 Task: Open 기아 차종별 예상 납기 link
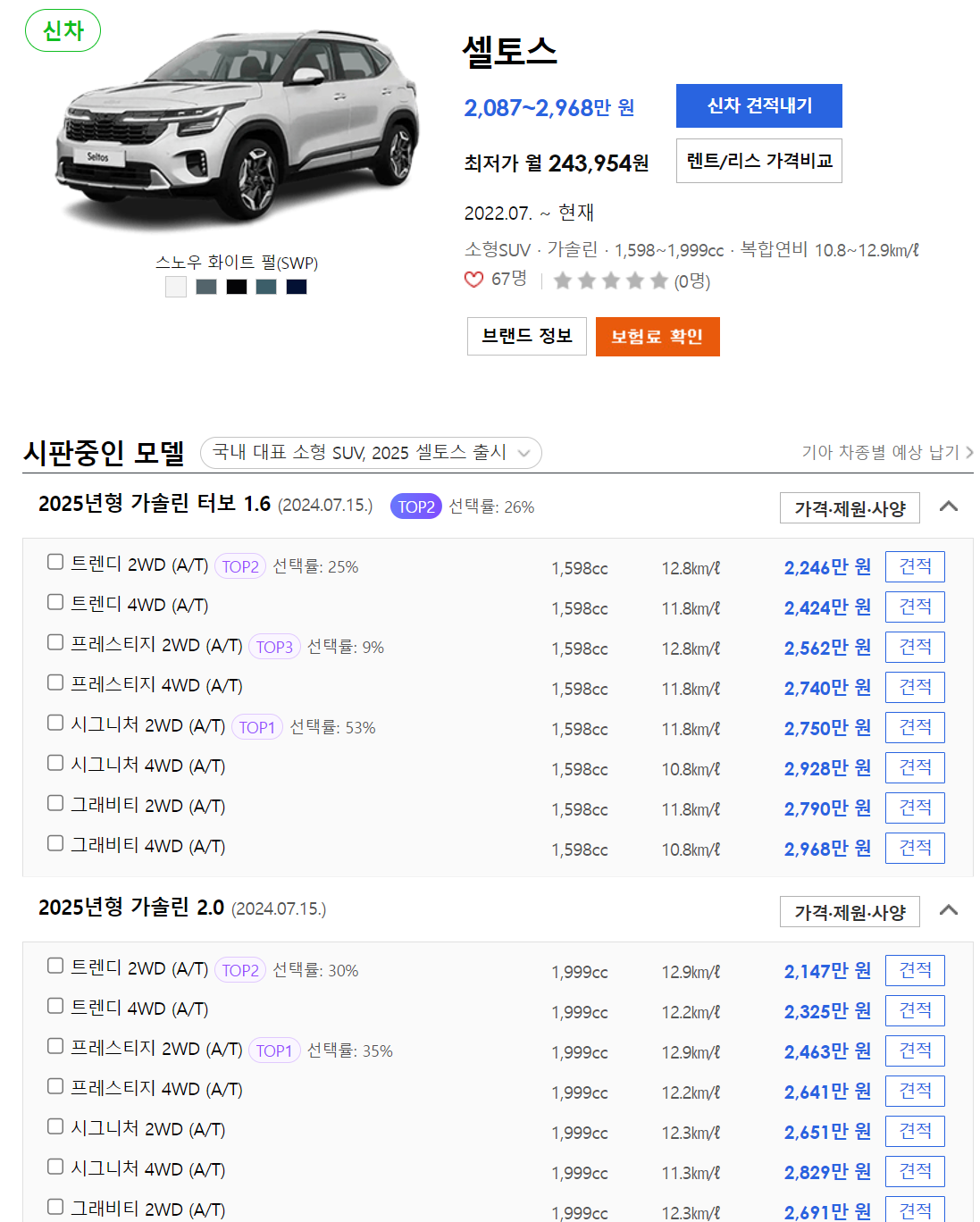pyautogui.click(x=887, y=452)
